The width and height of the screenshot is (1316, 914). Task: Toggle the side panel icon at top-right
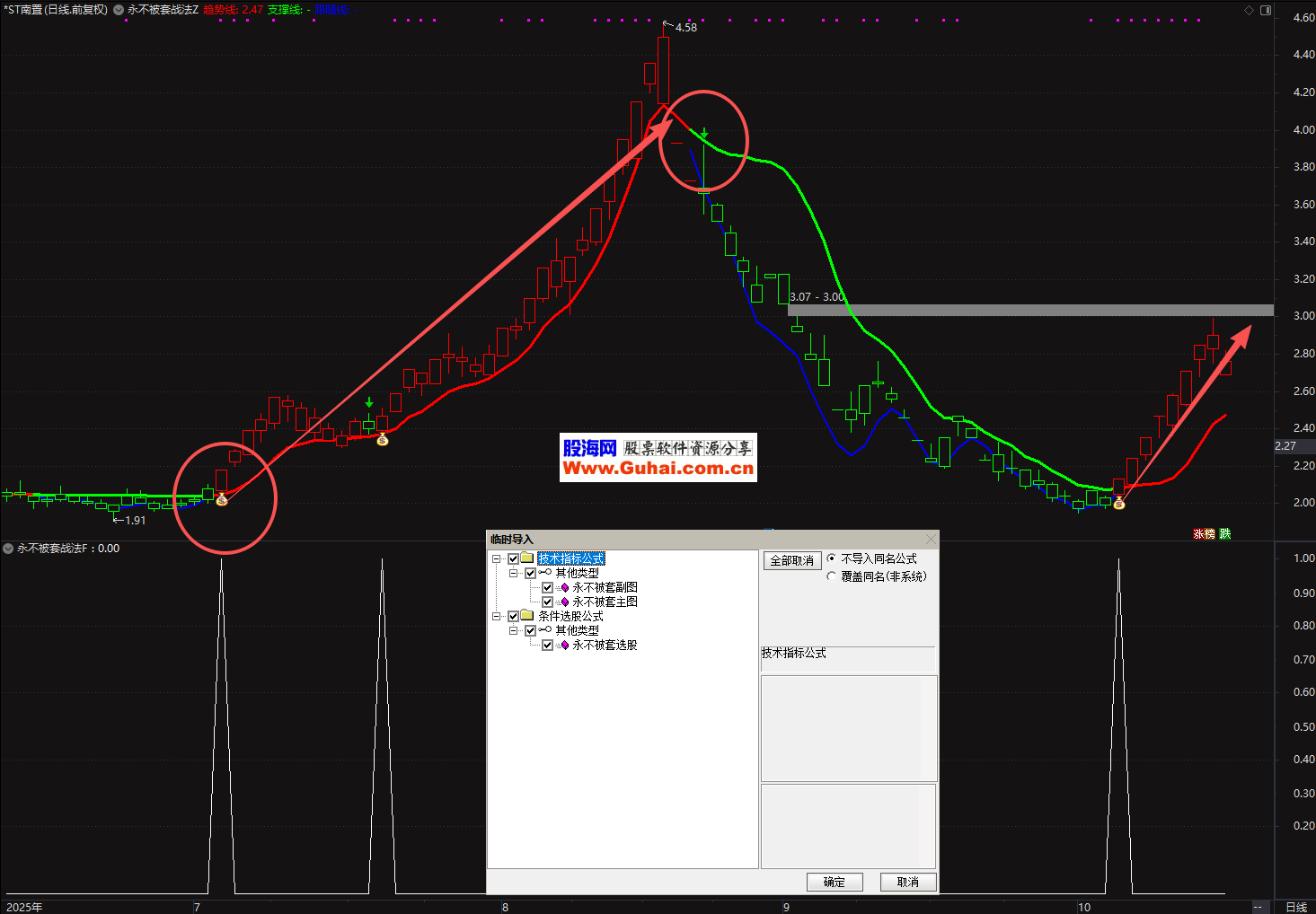1266,10
